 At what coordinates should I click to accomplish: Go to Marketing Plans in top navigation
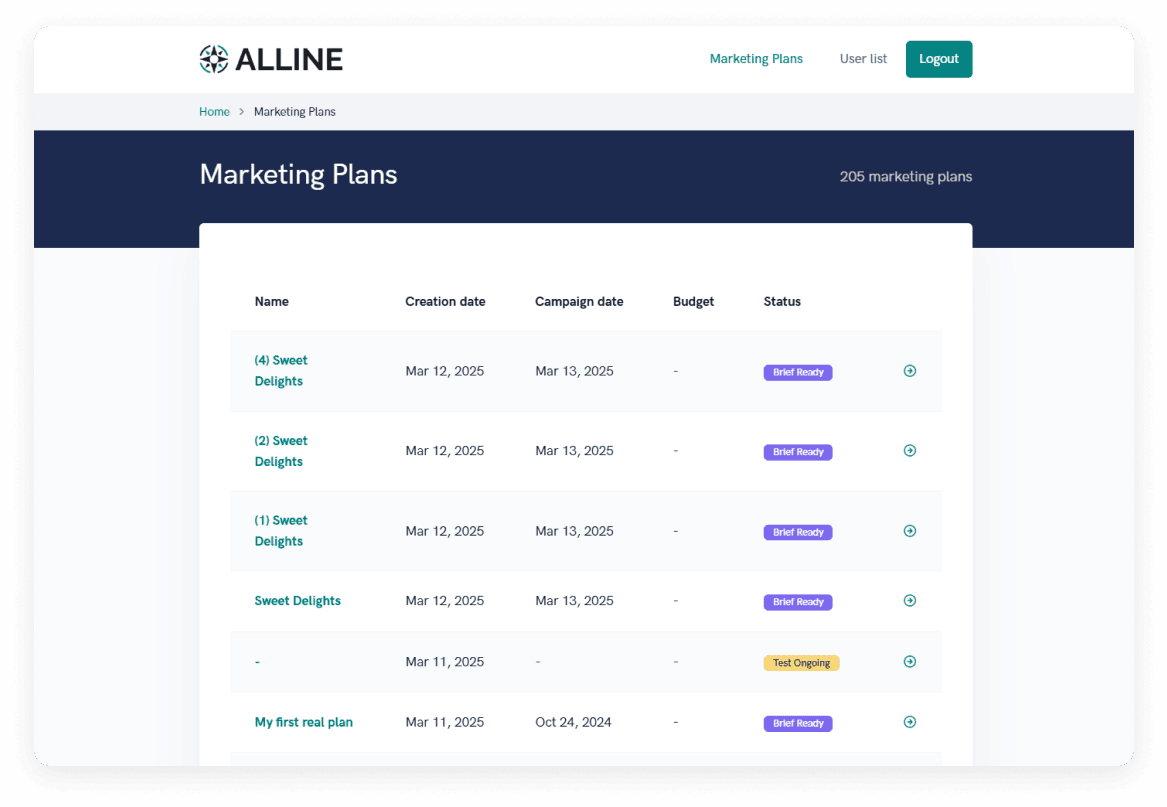[x=755, y=59]
